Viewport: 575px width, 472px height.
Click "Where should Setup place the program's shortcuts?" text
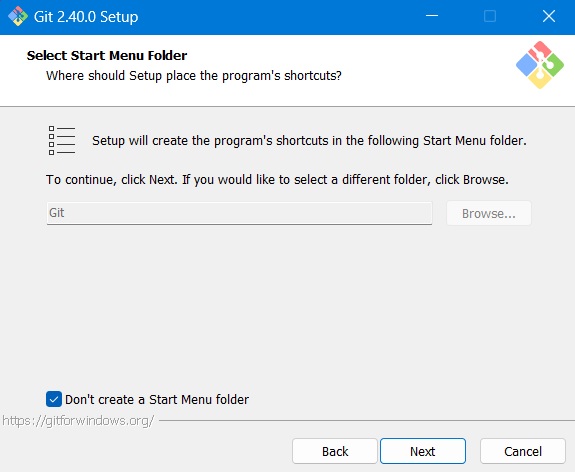coord(194,76)
